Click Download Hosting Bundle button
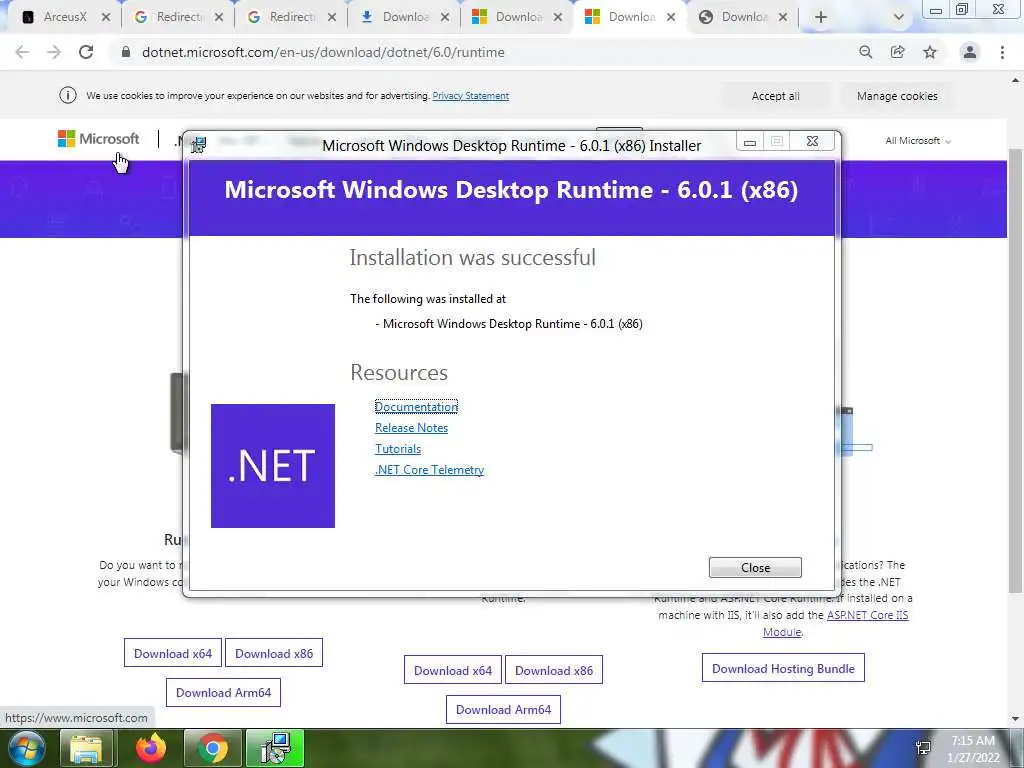 coord(783,668)
